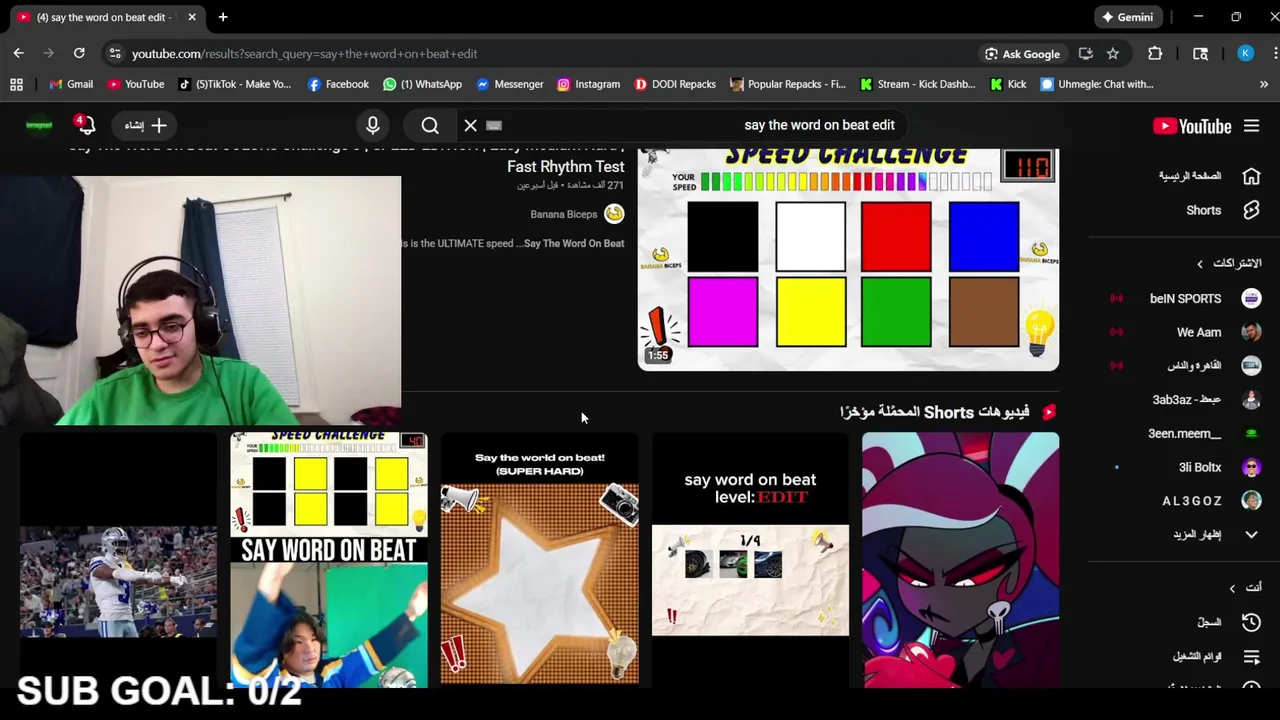The width and height of the screenshot is (1280, 720).
Task: Open Shorts in the sidebar
Action: [1222, 210]
